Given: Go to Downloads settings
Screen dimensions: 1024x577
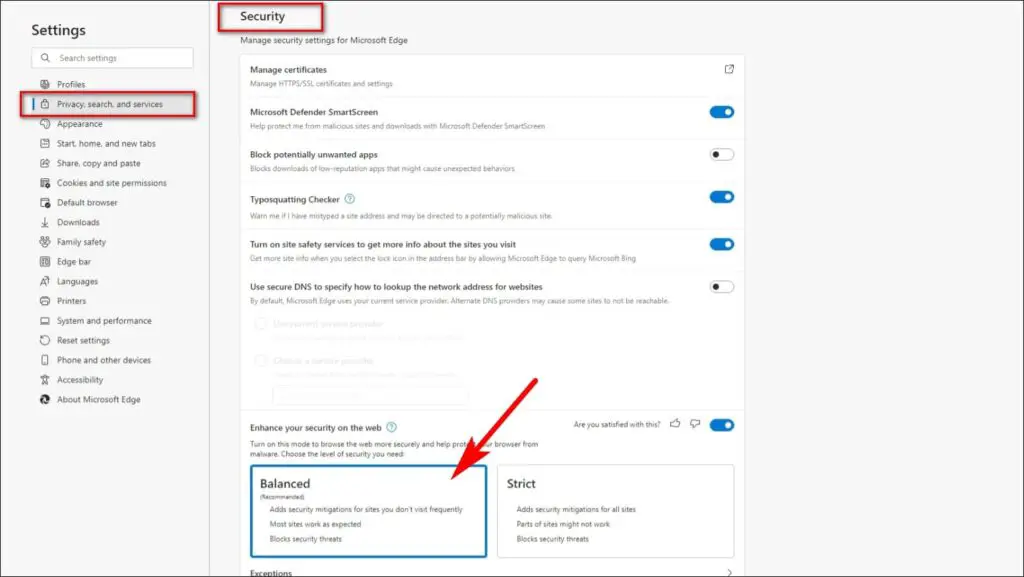Looking at the screenshot, I should pyautogui.click(x=78, y=223).
